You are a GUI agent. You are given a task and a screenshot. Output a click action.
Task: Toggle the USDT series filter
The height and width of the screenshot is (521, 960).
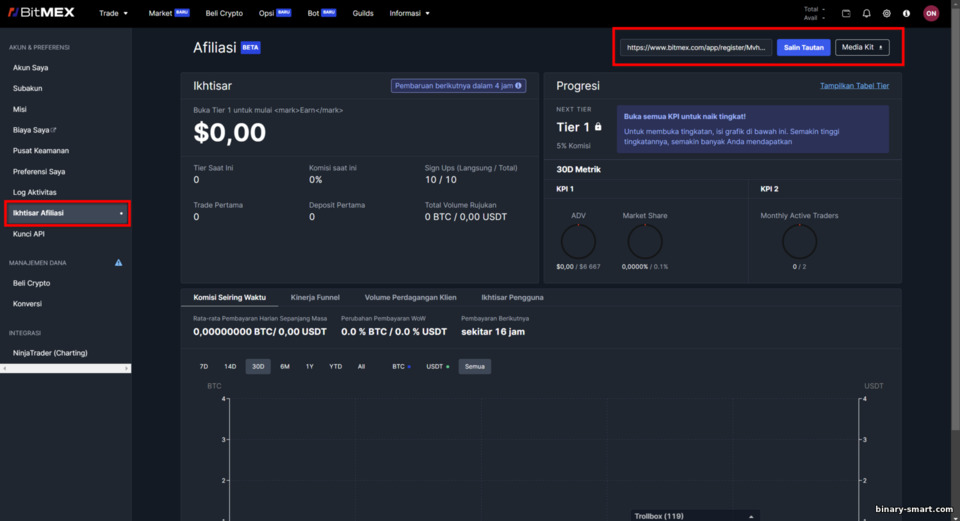pos(437,367)
